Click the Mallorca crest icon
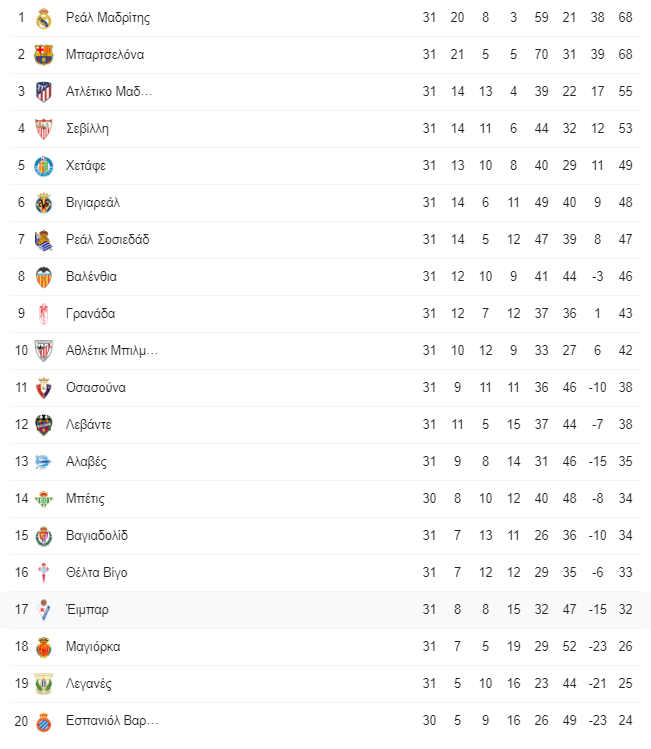Screen dimensions: 651x749 click(x=43, y=647)
